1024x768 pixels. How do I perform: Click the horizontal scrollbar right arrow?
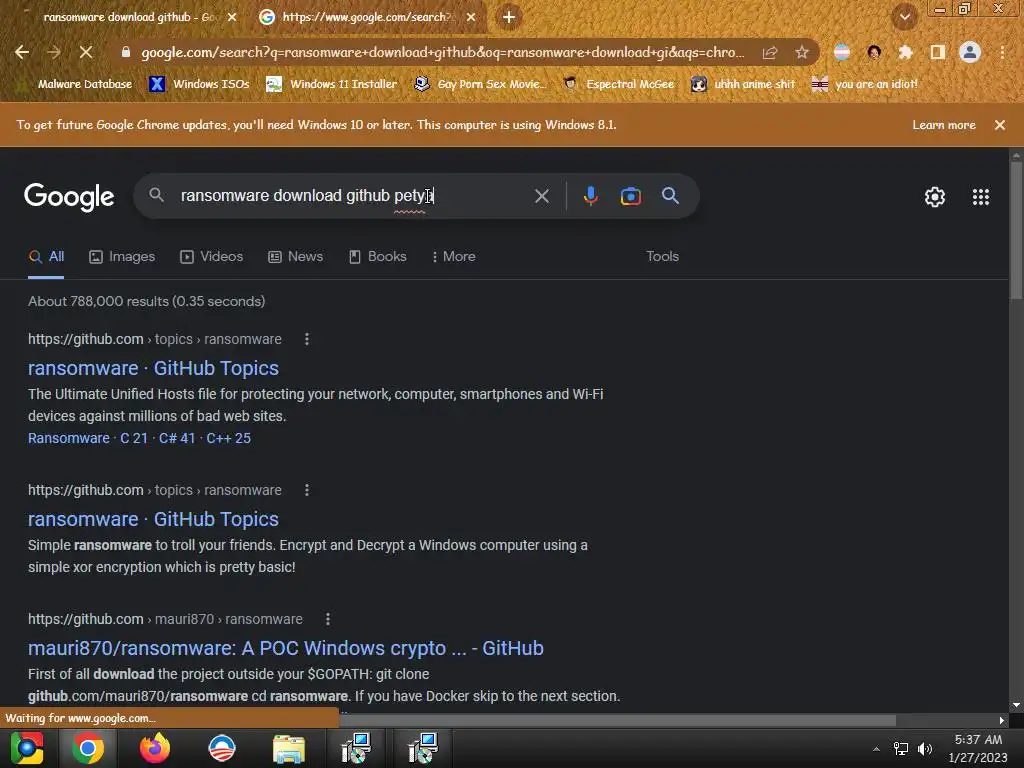coord(1002,720)
